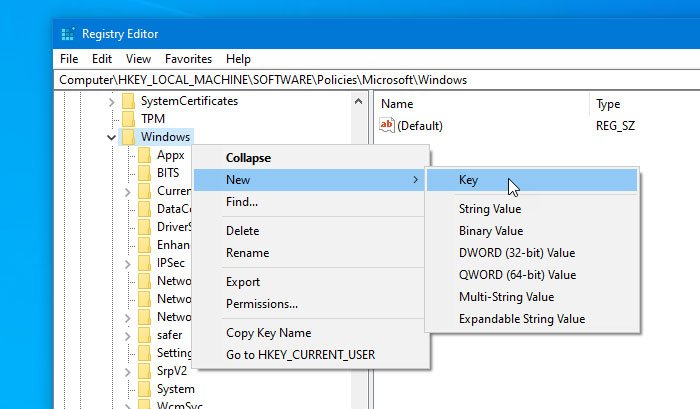Click the safer folder icon
This screenshot has width=700, height=409.
144,335
